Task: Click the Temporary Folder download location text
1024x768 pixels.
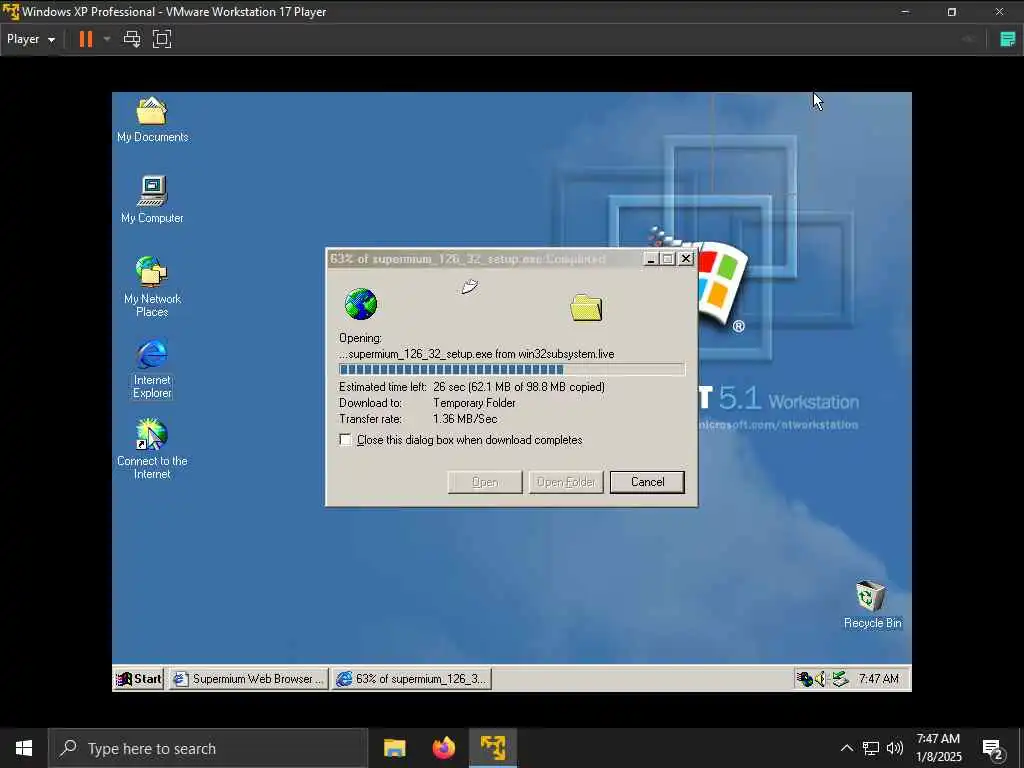Action: click(x=474, y=403)
